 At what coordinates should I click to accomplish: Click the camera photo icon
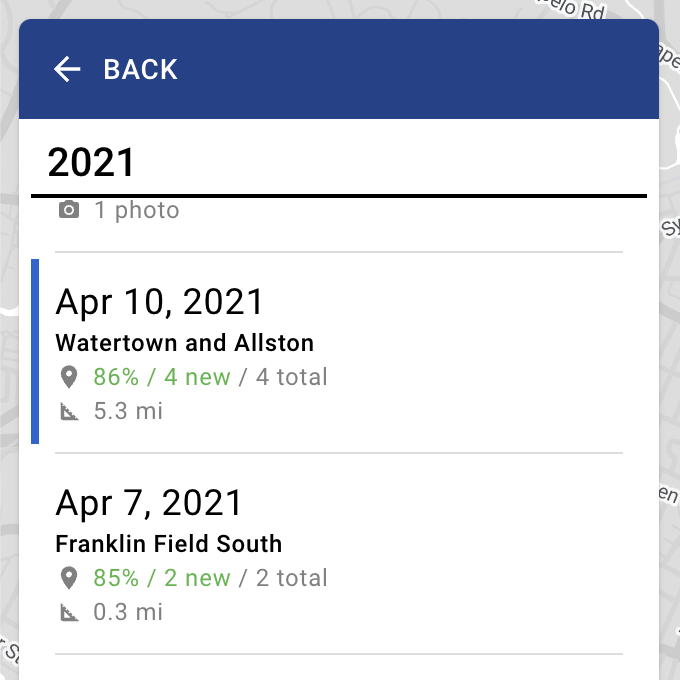pyautogui.click(x=69, y=210)
